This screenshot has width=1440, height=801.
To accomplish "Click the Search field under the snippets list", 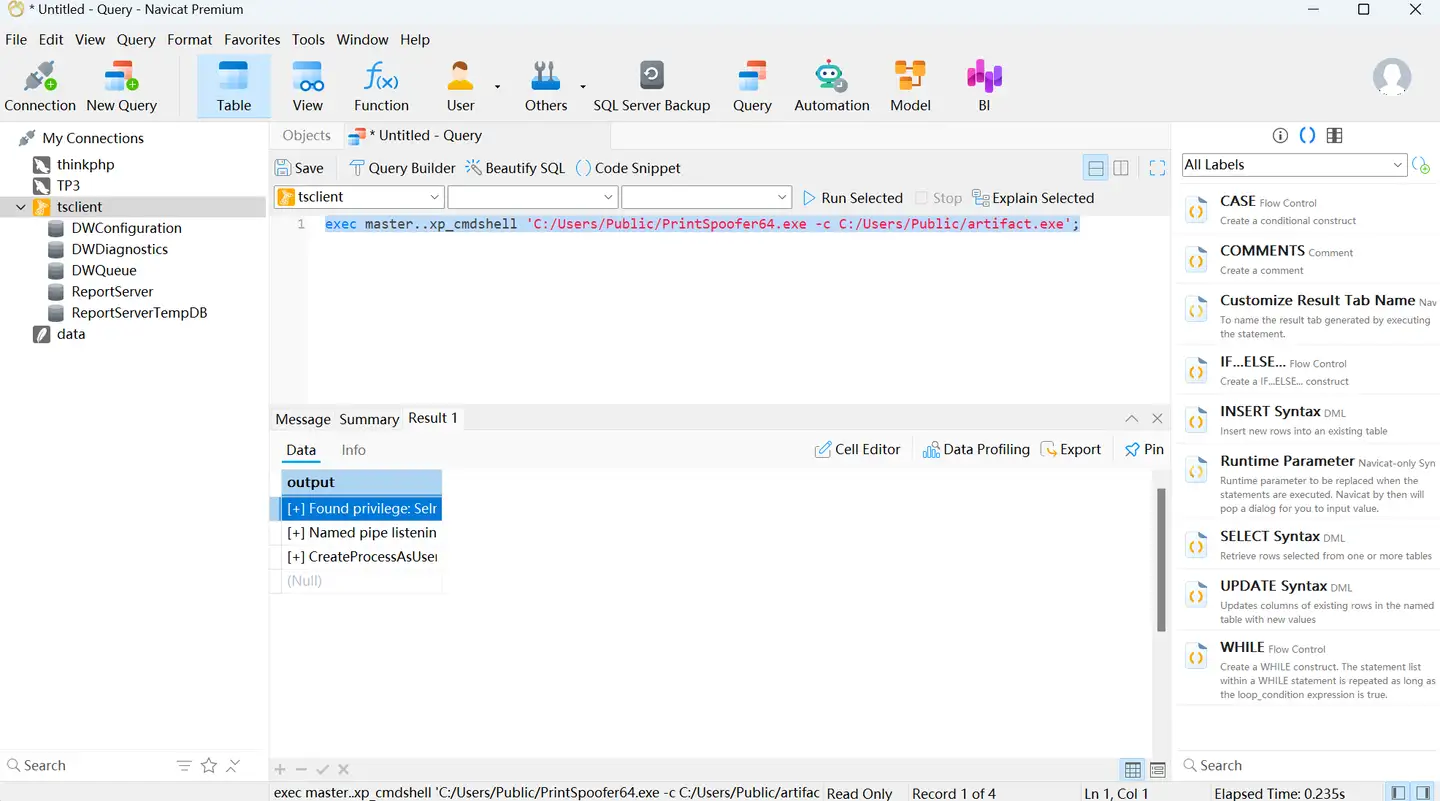I will (1307, 766).
